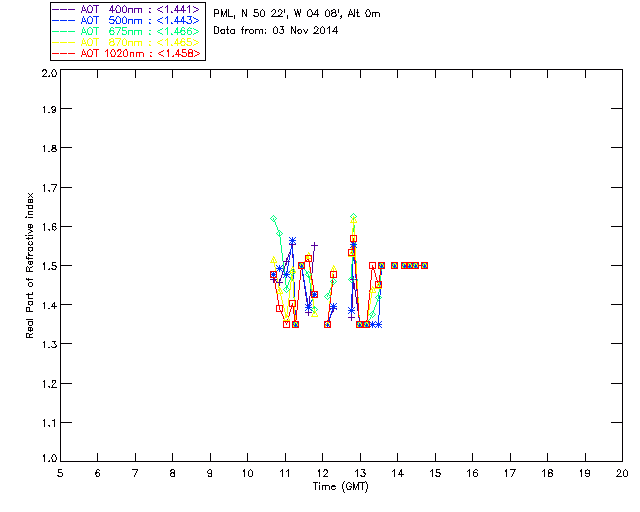
Task: Click the y-axis tick label 1.5
Action: tap(49, 266)
